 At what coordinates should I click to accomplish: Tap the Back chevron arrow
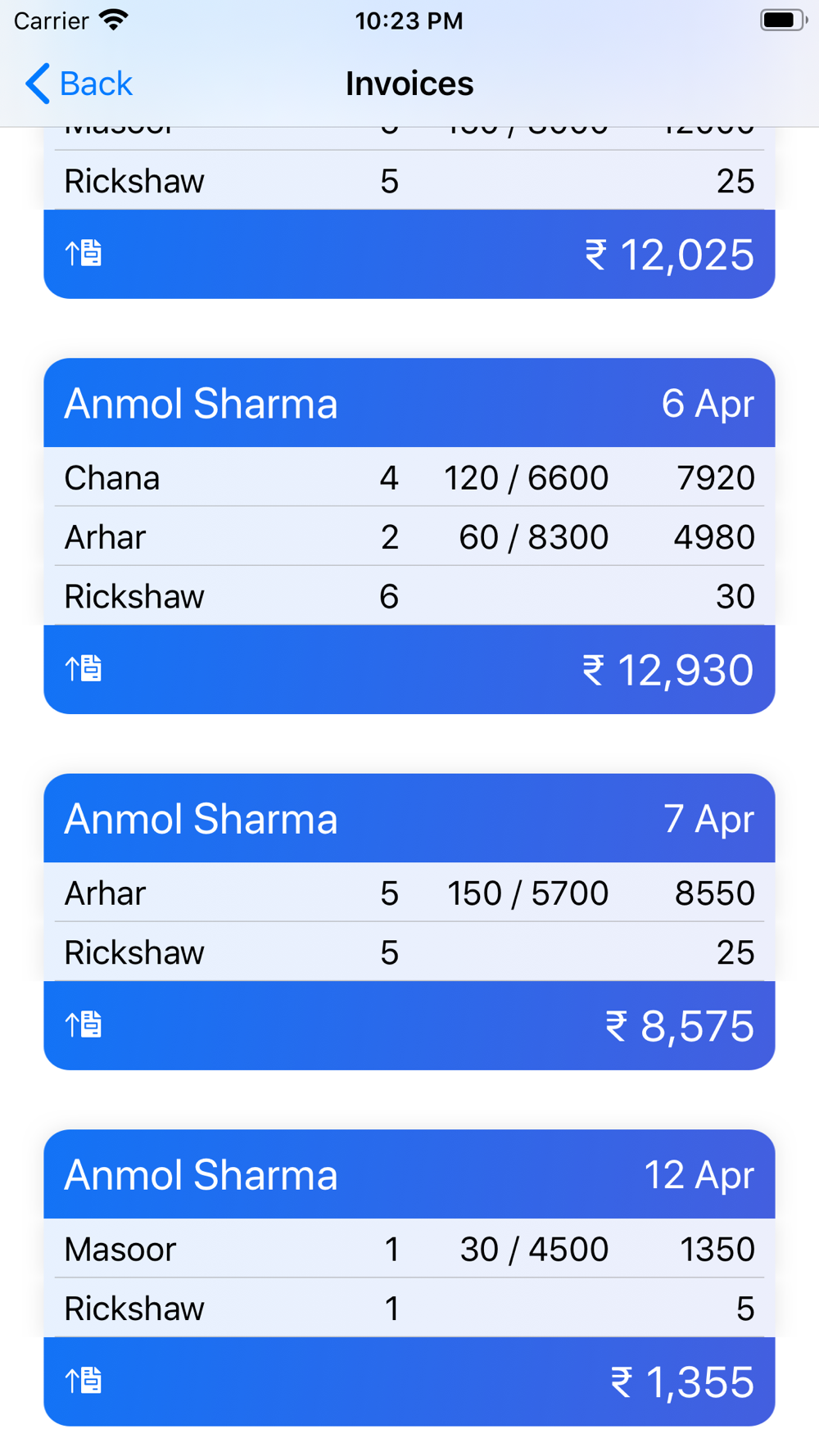[38, 84]
